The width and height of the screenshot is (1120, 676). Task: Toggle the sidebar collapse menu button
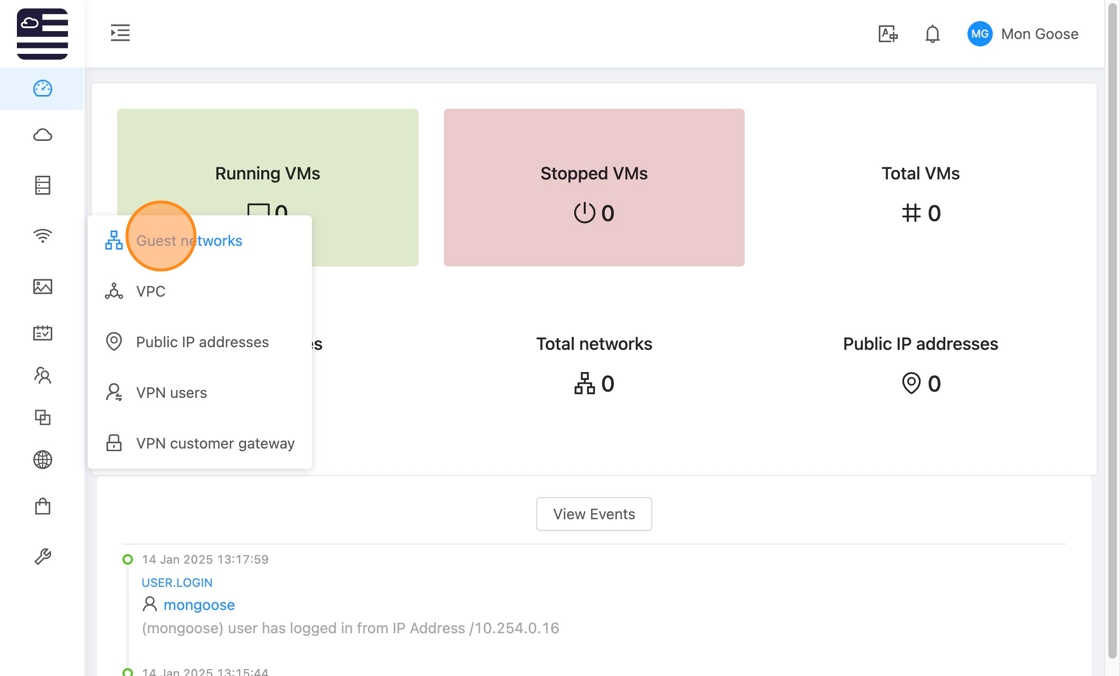click(120, 33)
